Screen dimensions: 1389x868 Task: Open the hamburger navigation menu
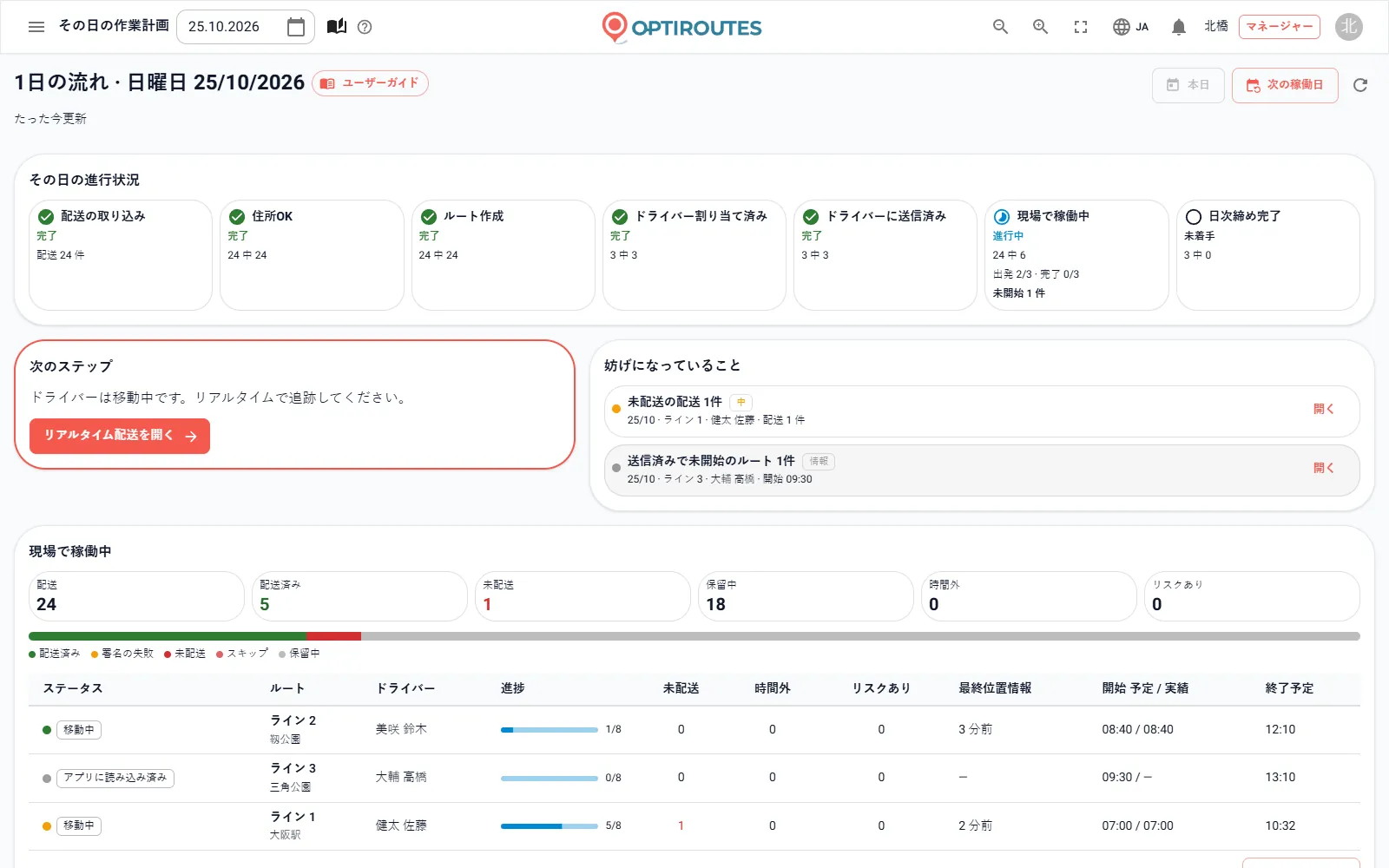click(36, 27)
